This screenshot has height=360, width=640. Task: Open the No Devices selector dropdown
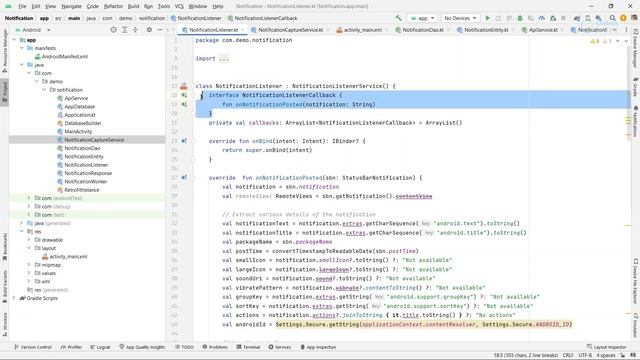[x=460, y=18]
